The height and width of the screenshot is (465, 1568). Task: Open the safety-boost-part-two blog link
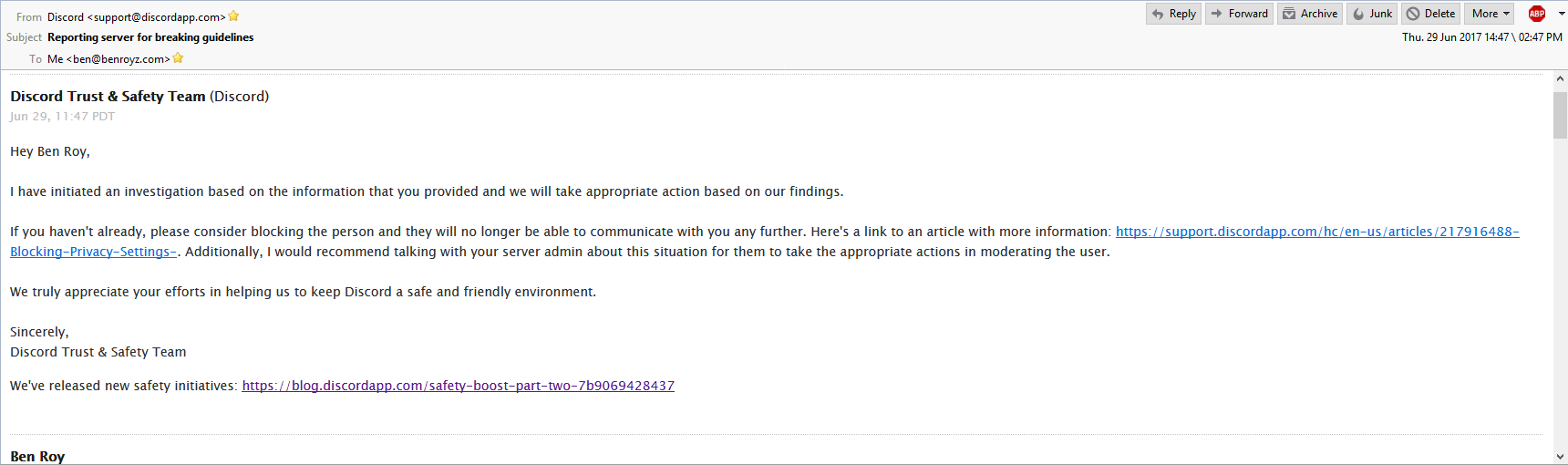tap(458, 386)
